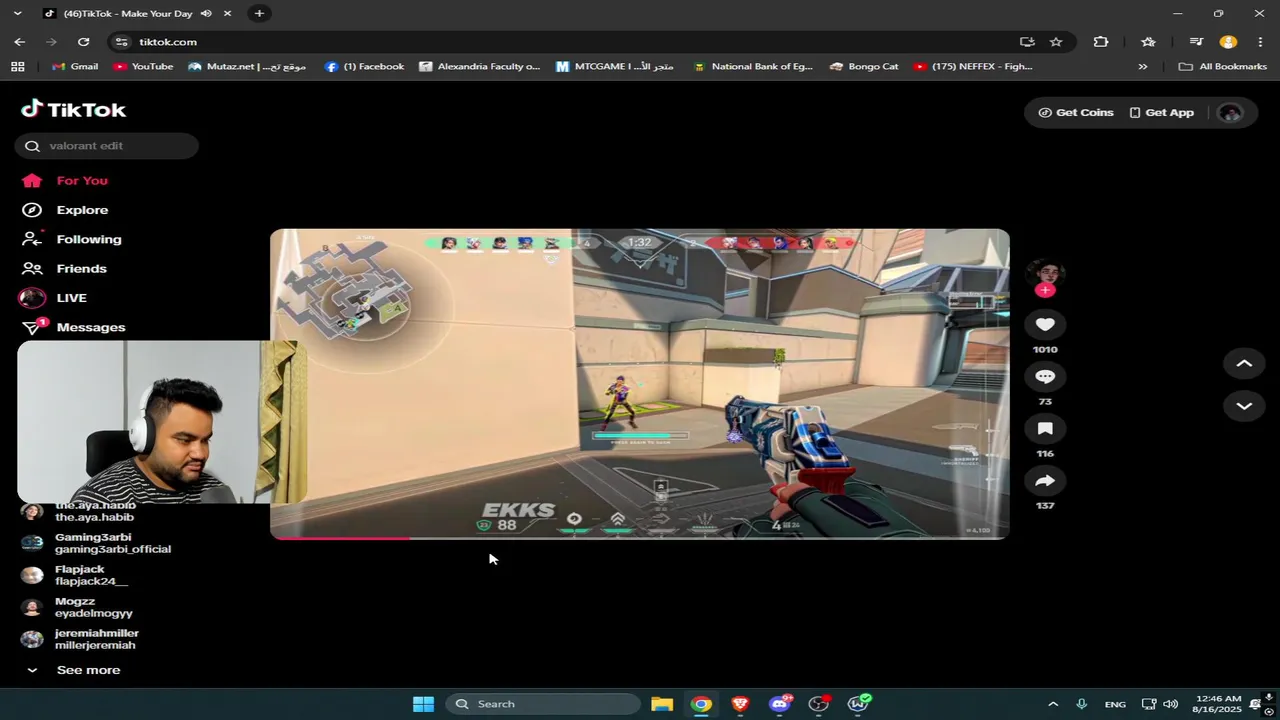Open Messages in the sidebar
This screenshot has width=1280, height=720.
(x=73, y=327)
